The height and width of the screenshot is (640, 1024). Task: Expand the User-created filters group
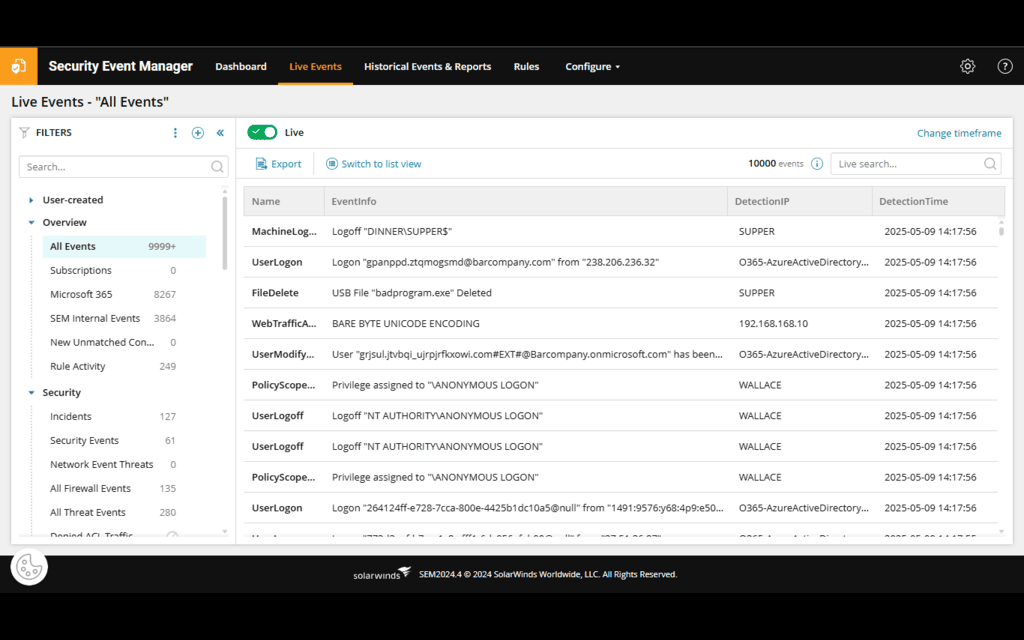click(x=31, y=198)
